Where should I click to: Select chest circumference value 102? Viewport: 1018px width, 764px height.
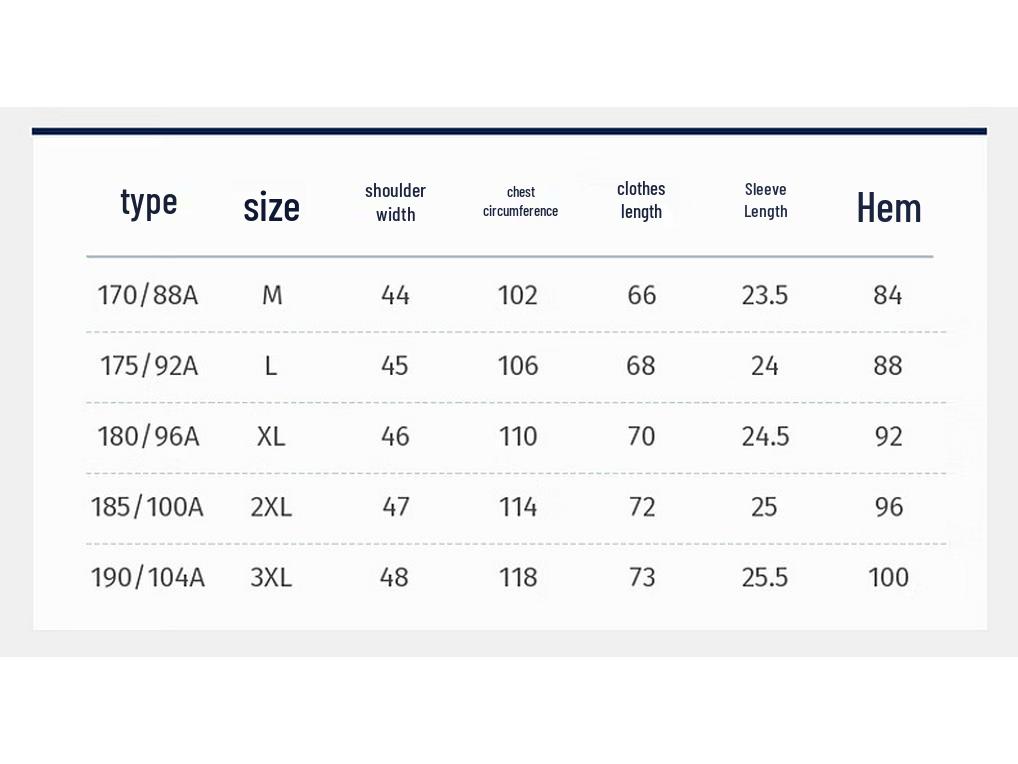pos(518,295)
